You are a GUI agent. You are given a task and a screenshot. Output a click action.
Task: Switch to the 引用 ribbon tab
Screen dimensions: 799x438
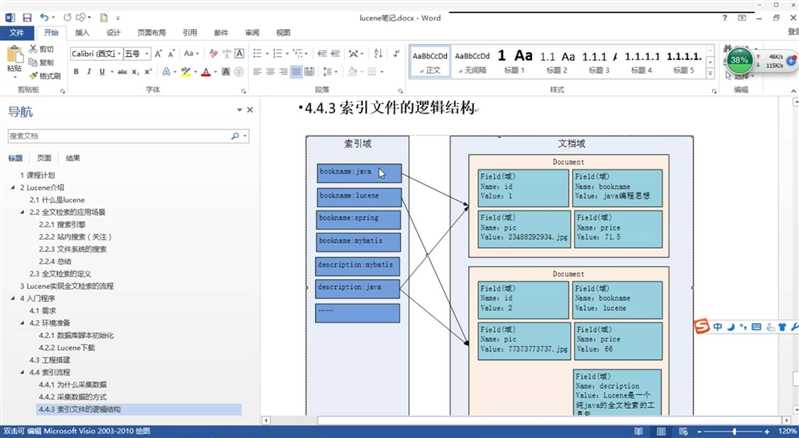click(190, 33)
